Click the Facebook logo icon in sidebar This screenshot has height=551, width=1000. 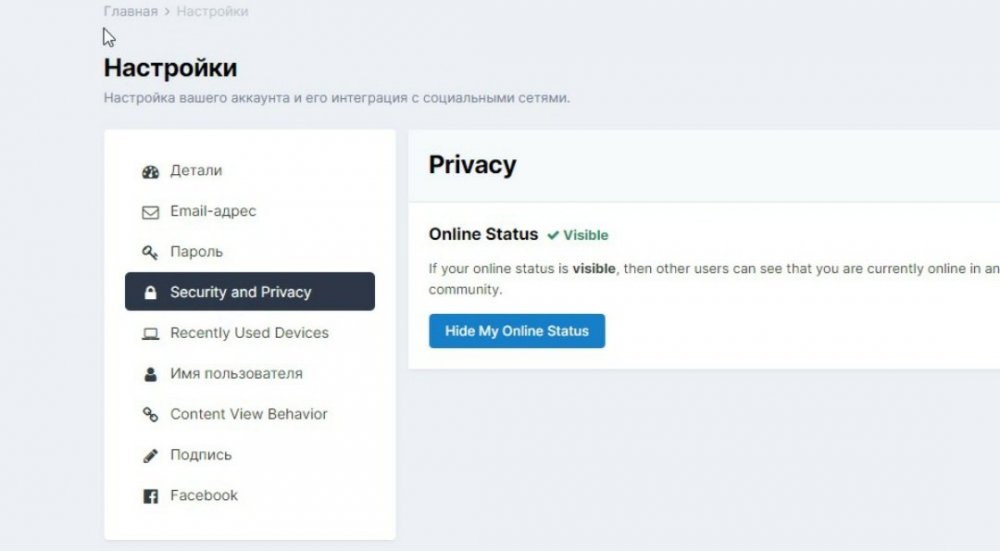(x=151, y=496)
